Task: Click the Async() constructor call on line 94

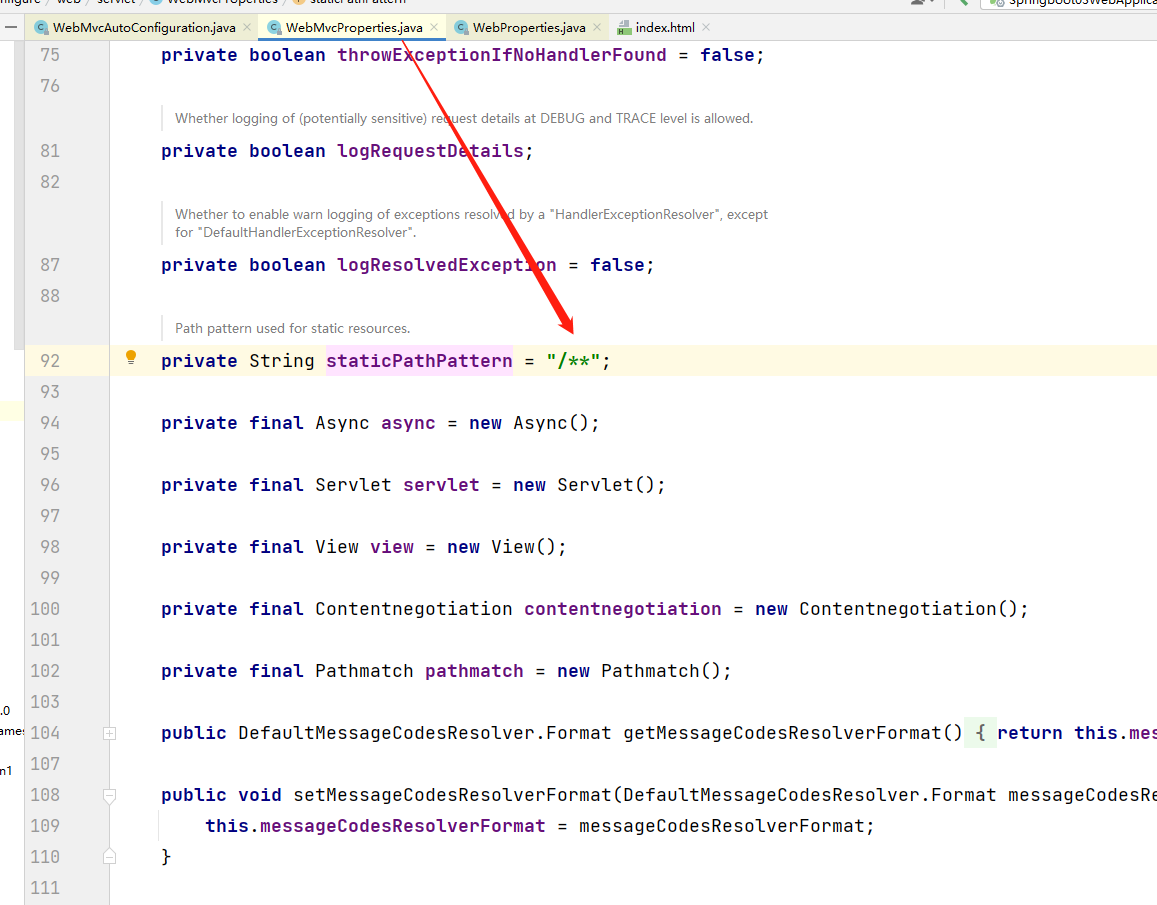Action: tap(551, 423)
